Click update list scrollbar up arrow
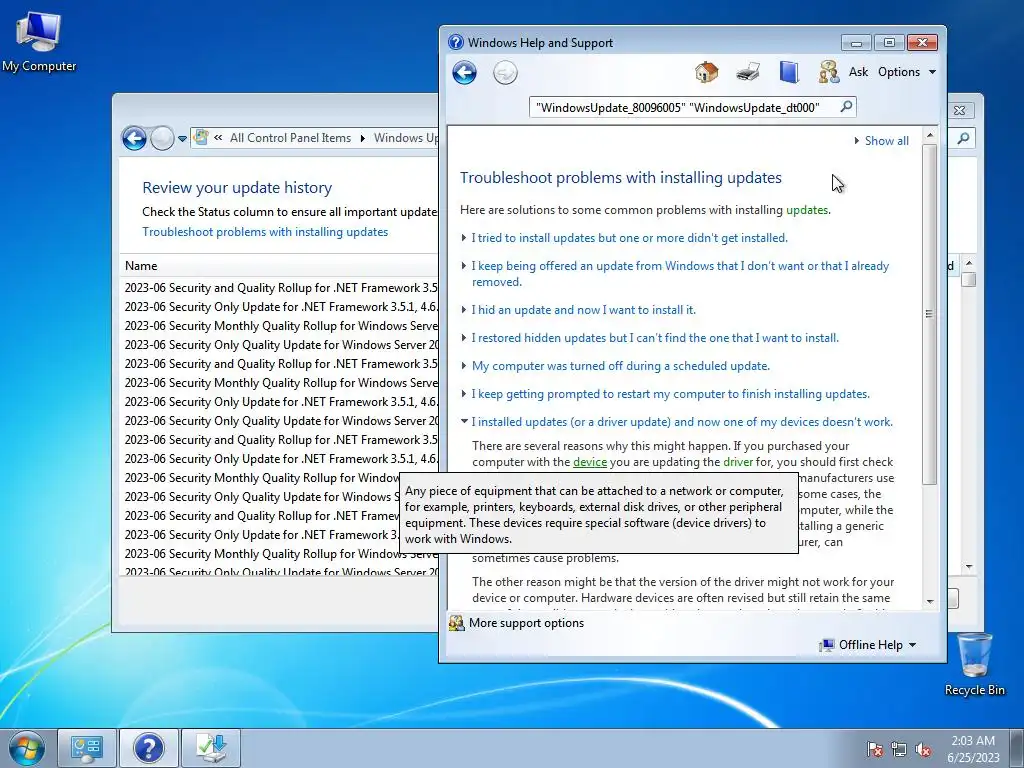The image size is (1024, 768). coord(969,263)
